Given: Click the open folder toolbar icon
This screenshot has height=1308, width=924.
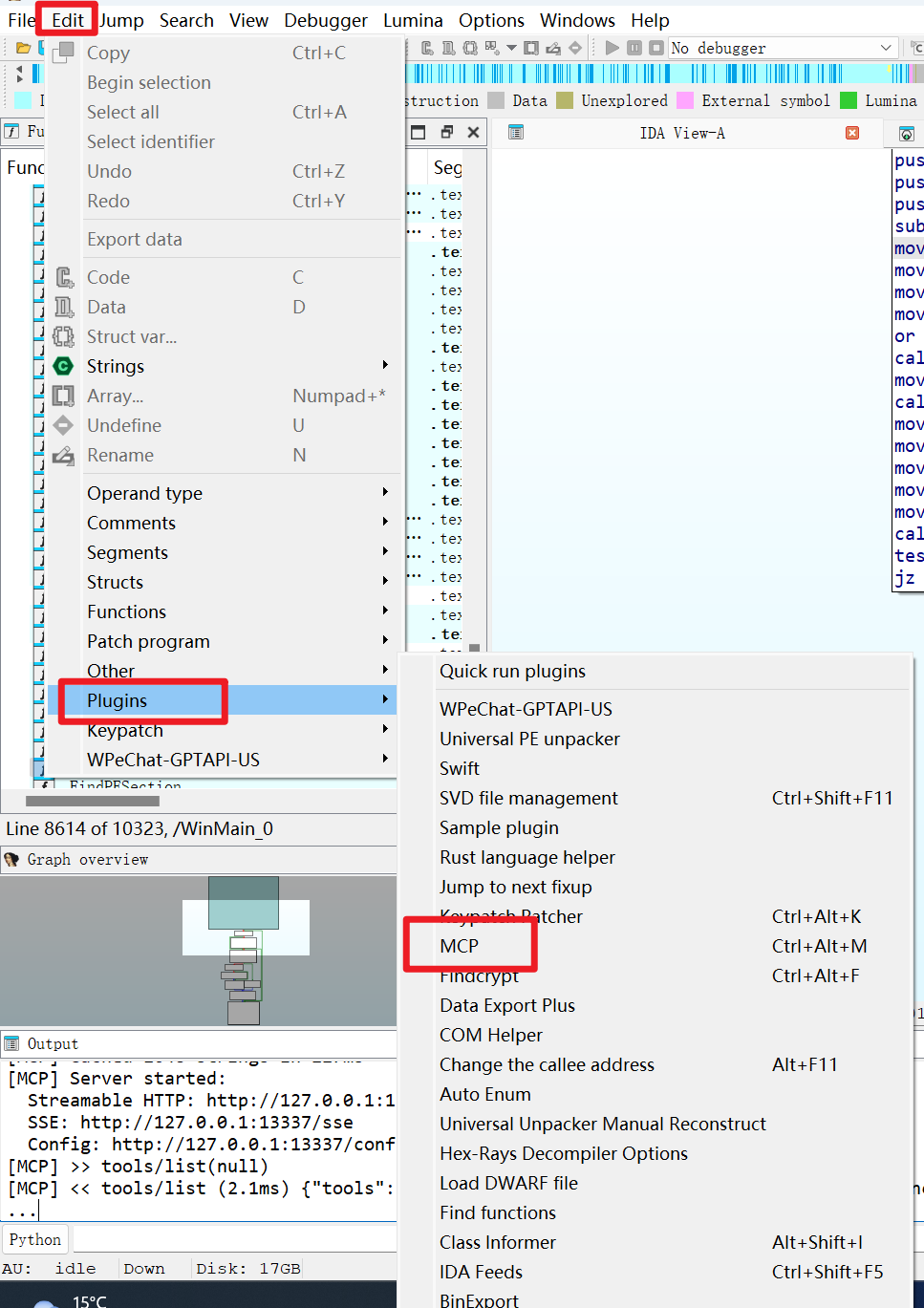Looking at the screenshot, I should [x=24, y=48].
